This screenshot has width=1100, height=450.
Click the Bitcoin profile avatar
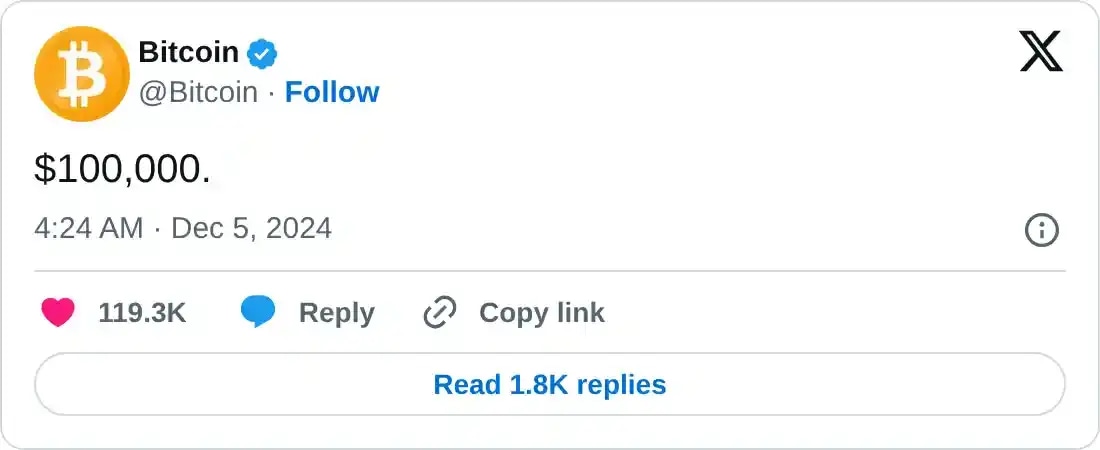[x=77, y=74]
